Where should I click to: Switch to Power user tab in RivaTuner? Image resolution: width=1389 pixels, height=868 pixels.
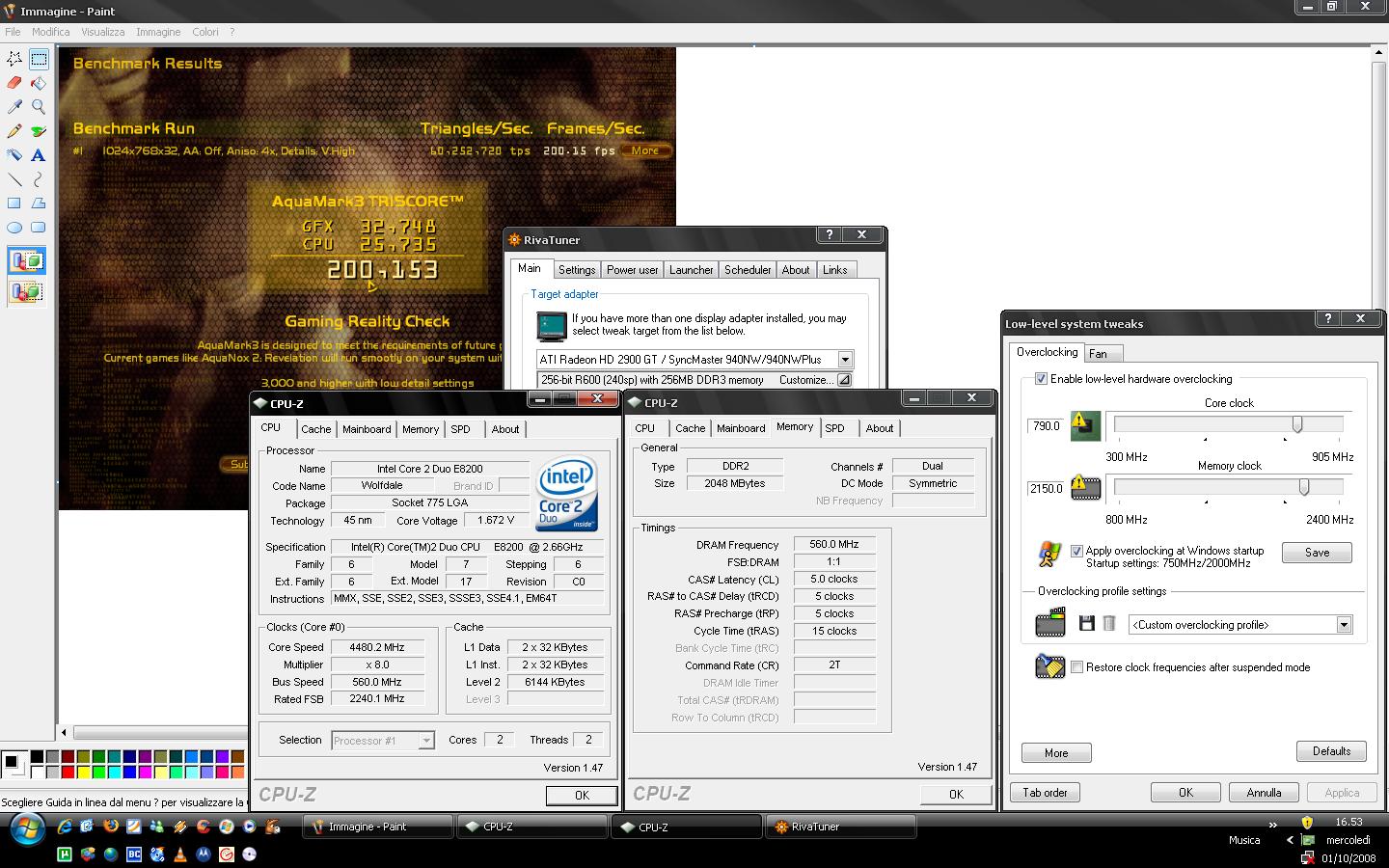(x=633, y=270)
